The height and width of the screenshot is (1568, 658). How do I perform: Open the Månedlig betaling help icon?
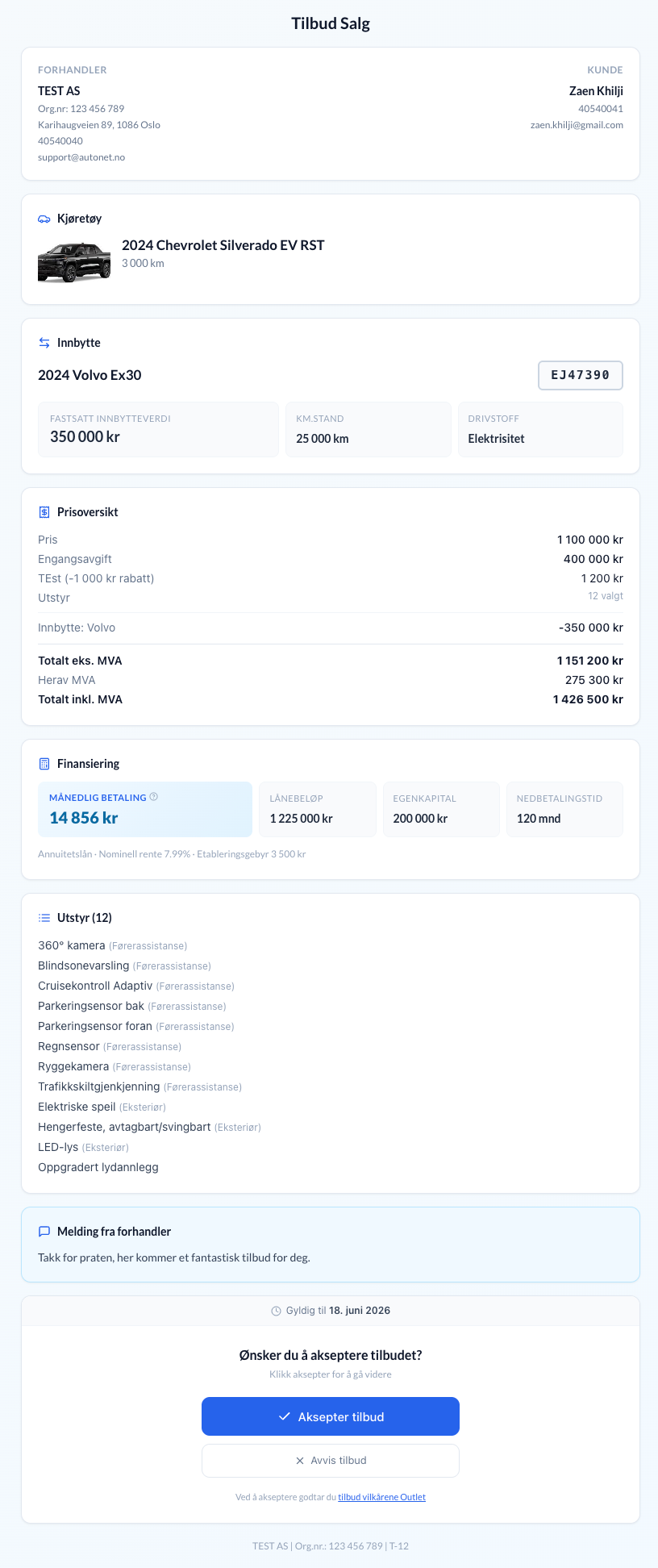tap(154, 797)
